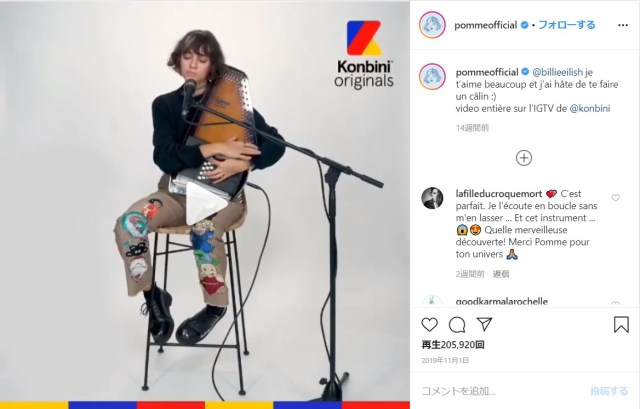Open the three-dot more options menu
Screen dimensions: 640x409
pos(623,25)
